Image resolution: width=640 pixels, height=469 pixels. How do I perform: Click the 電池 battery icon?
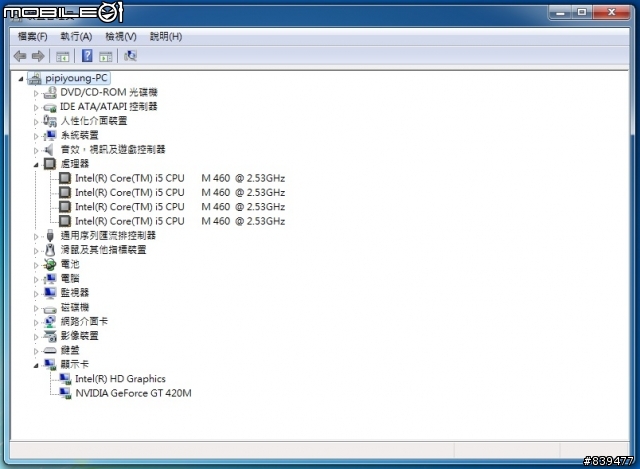[50, 265]
